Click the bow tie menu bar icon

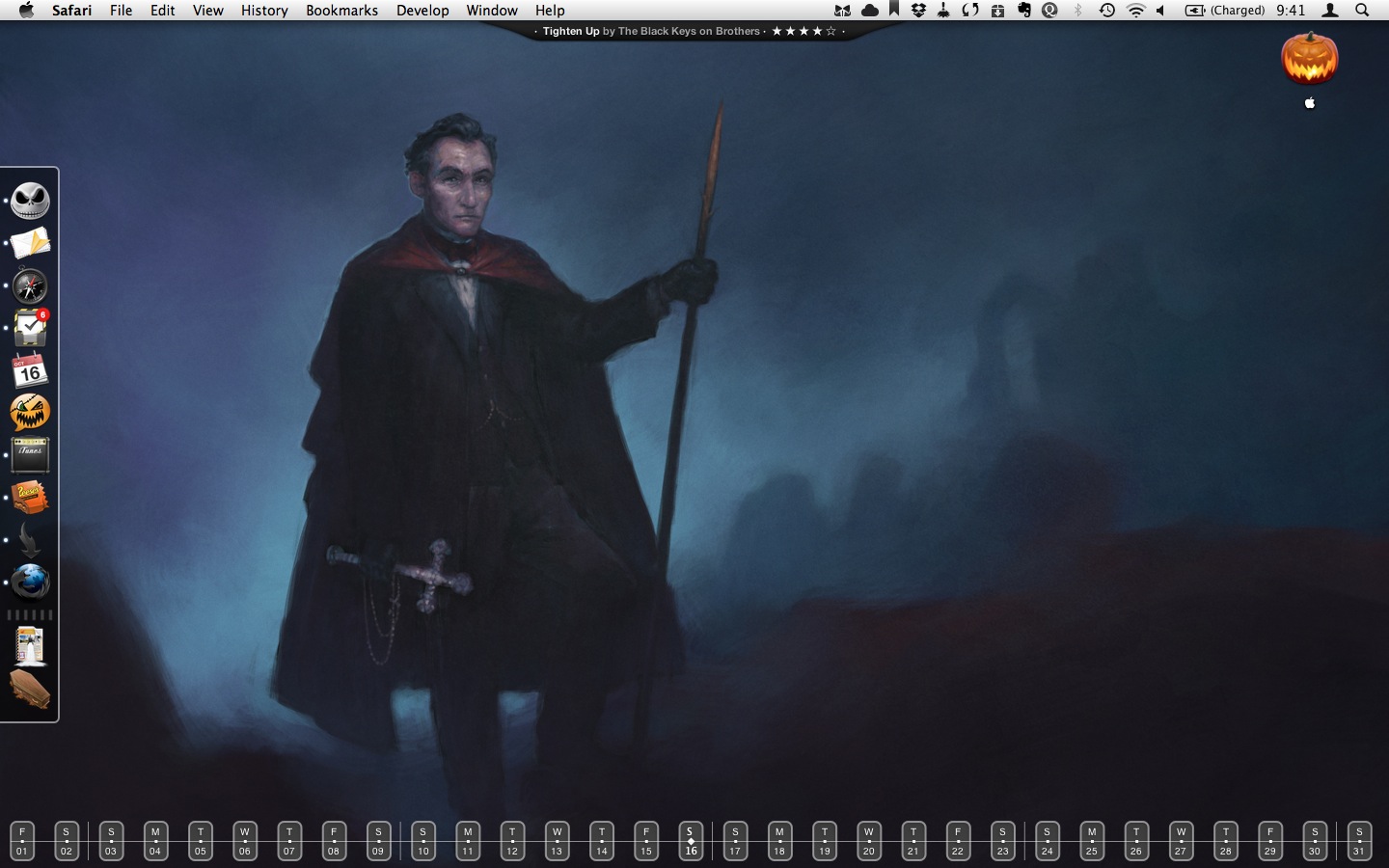(842, 11)
